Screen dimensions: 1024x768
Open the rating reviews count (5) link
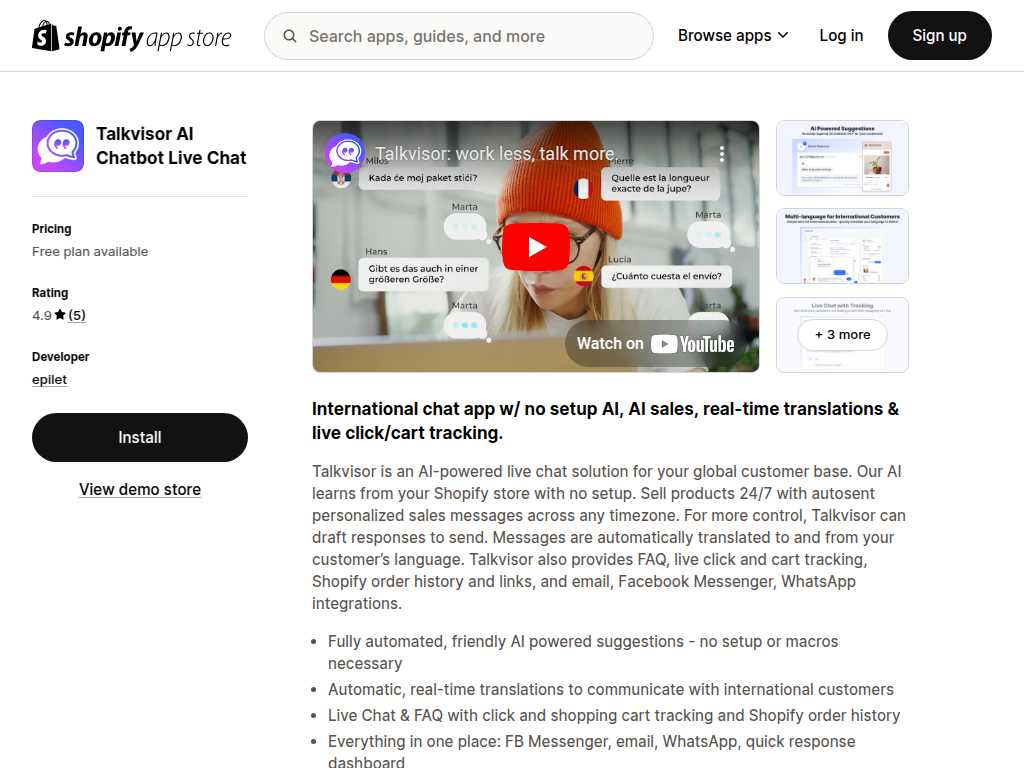coord(77,315)
